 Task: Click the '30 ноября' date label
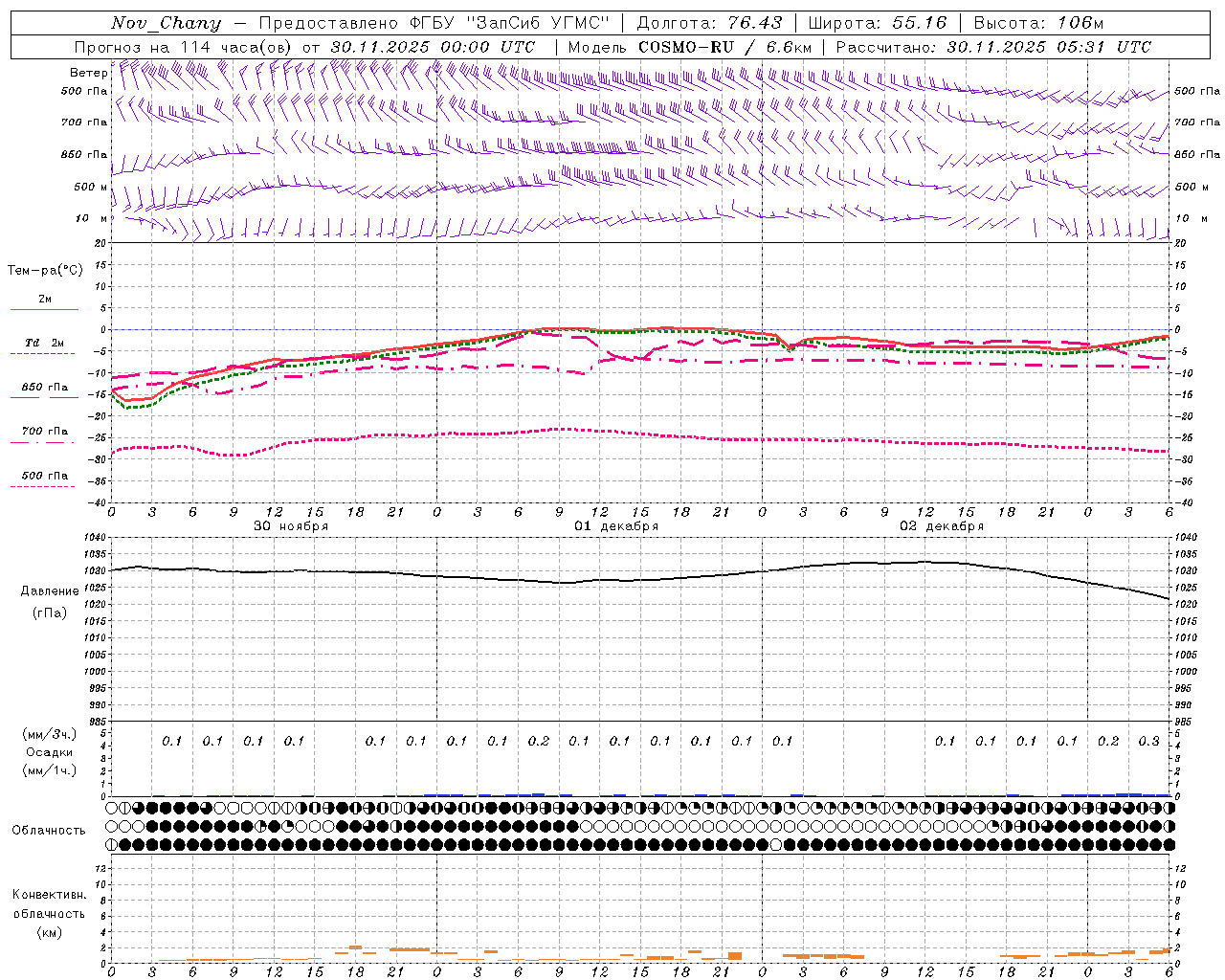point(290,526)
